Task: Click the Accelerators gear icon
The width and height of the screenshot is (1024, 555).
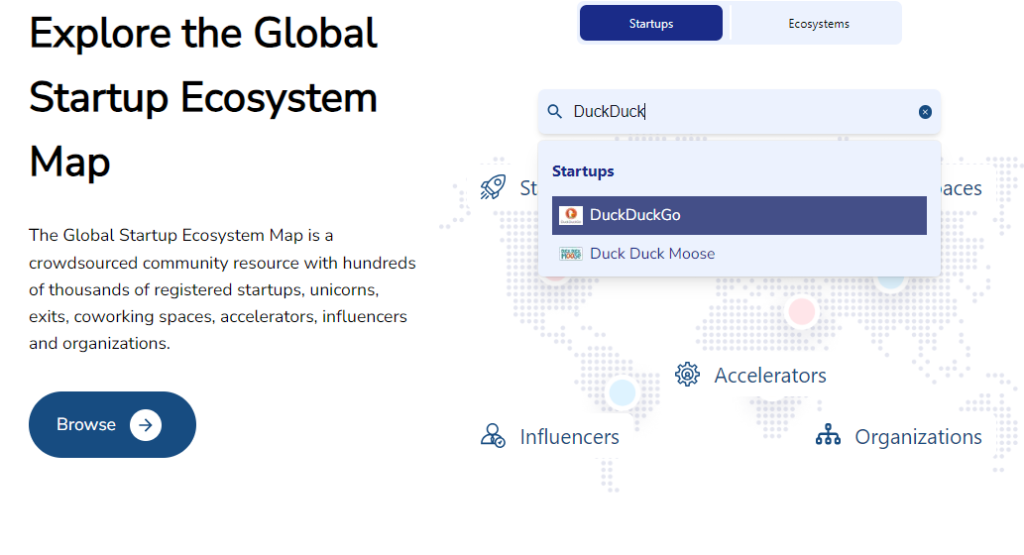Action: pyautogui.click(x=687, y=375)
